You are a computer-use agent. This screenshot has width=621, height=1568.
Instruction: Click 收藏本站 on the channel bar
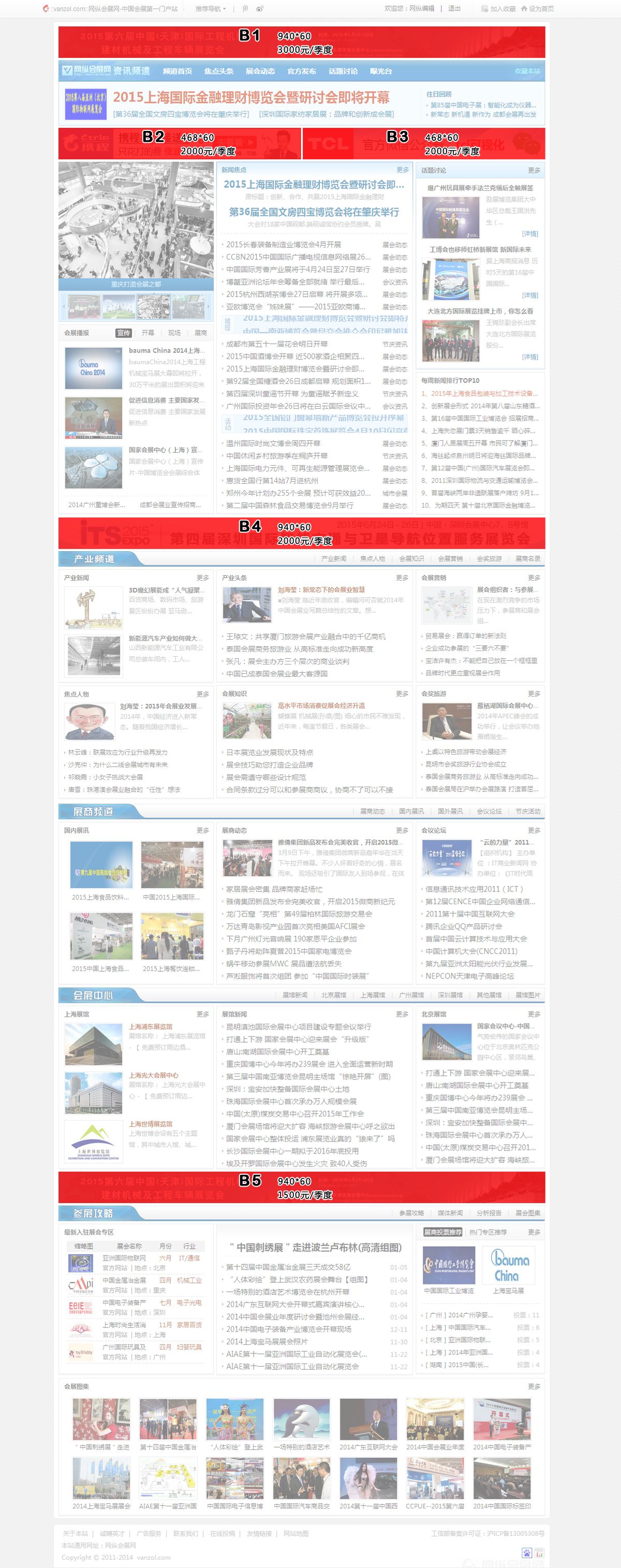tap(527, 71)
